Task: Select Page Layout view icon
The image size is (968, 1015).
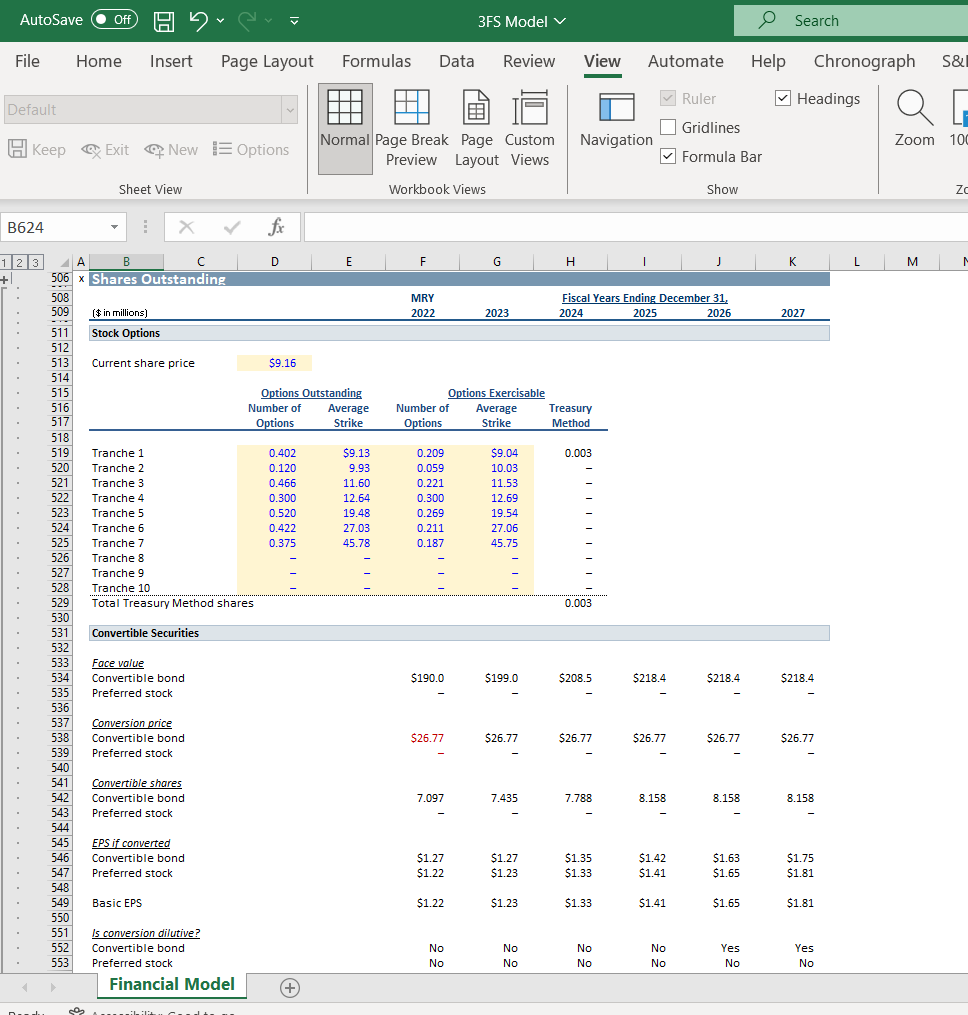Action: point(477,128)
